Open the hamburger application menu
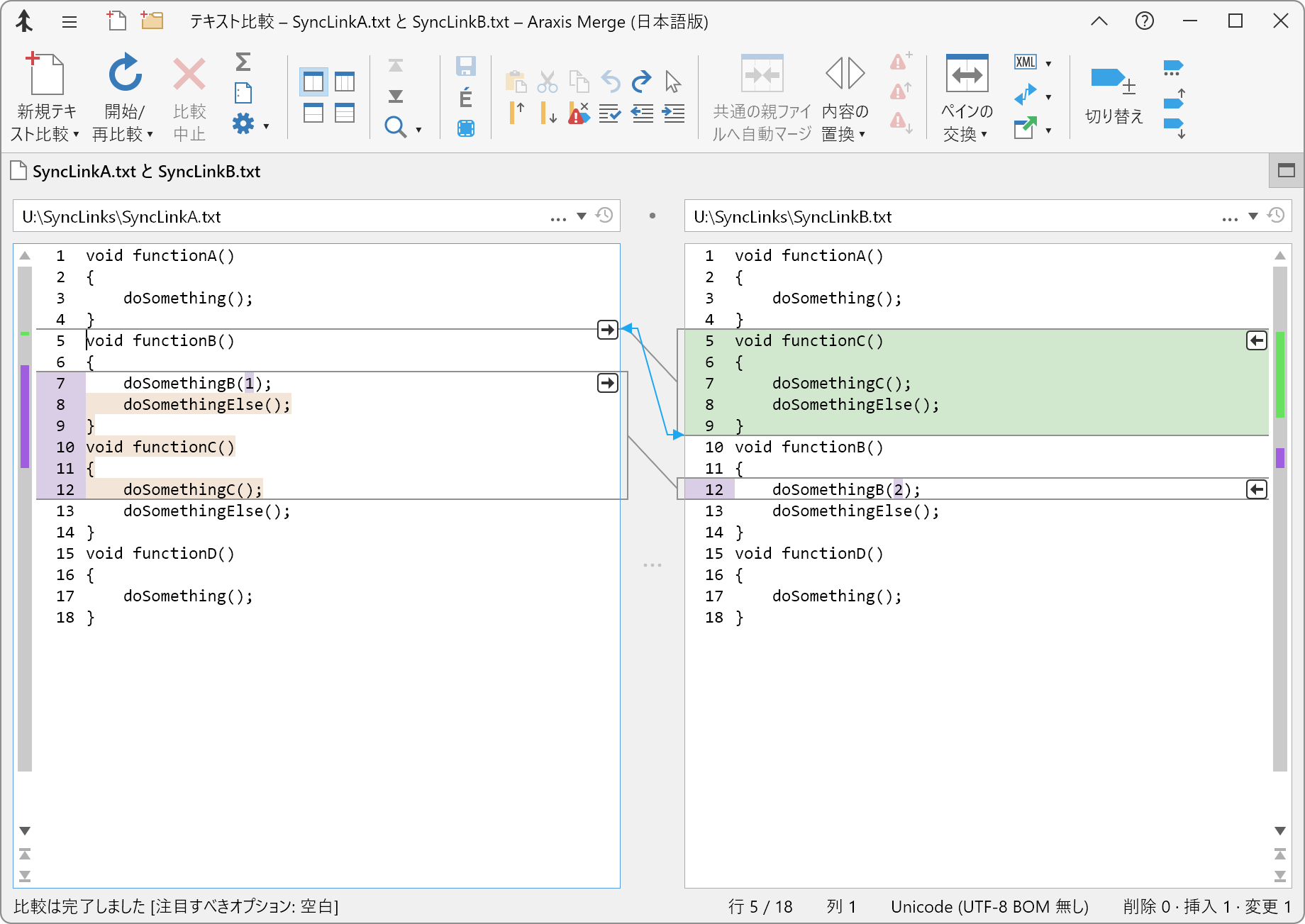This screenshot has width=1305, height=924. pyautogui.click(x=70, y=21)
